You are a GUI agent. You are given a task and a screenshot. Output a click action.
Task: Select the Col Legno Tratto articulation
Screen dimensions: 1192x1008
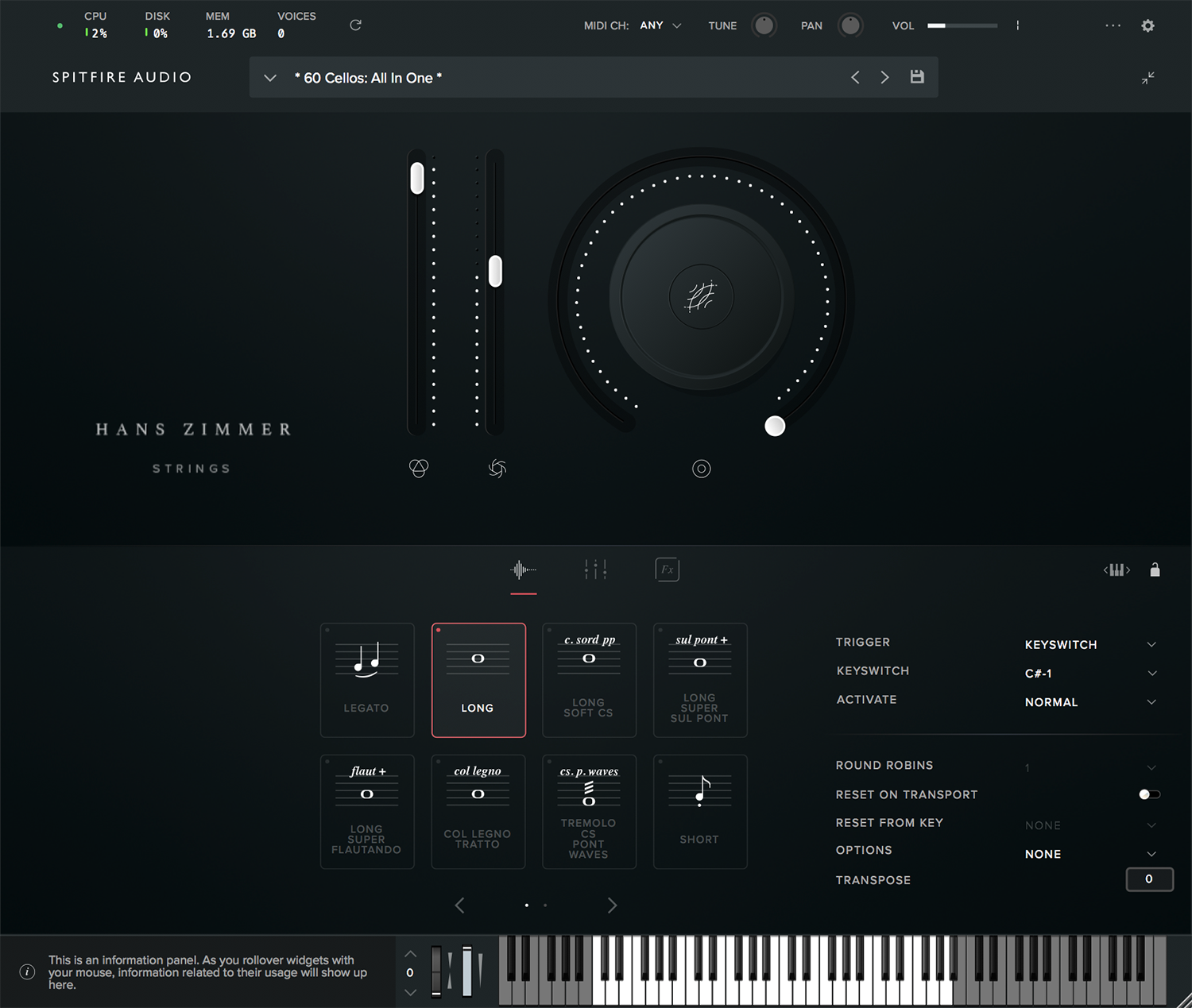coord(478,811)
